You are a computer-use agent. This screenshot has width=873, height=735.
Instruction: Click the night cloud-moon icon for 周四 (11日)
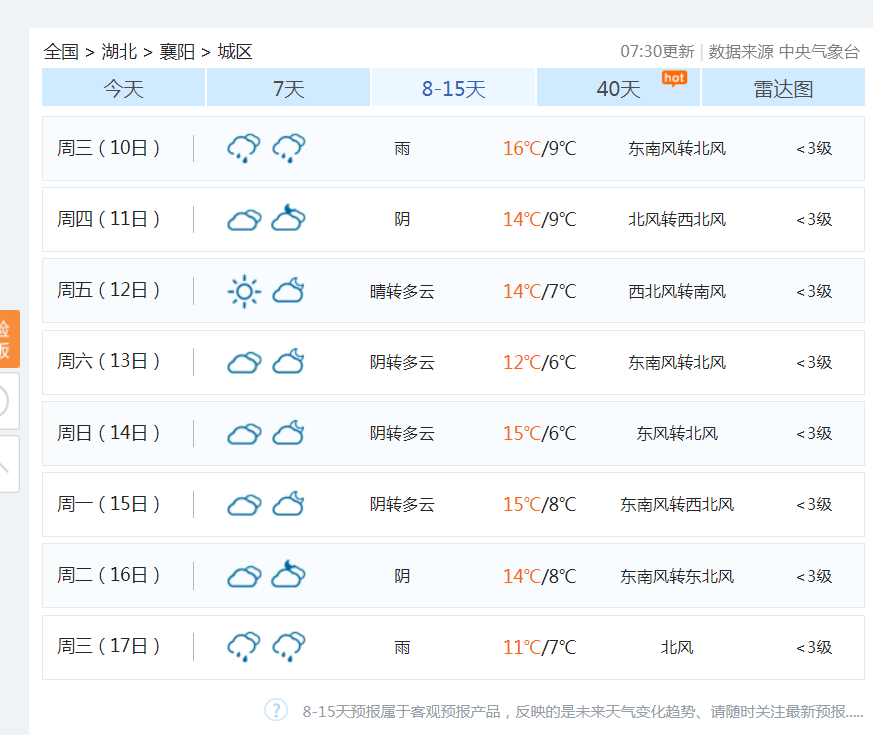[289, 218]
